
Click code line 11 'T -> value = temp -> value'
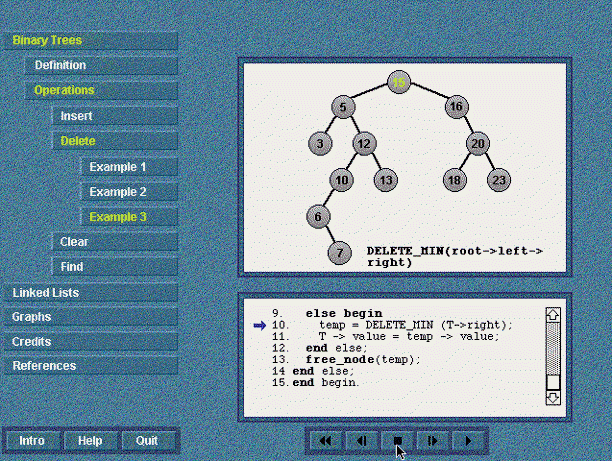[386, 336]
